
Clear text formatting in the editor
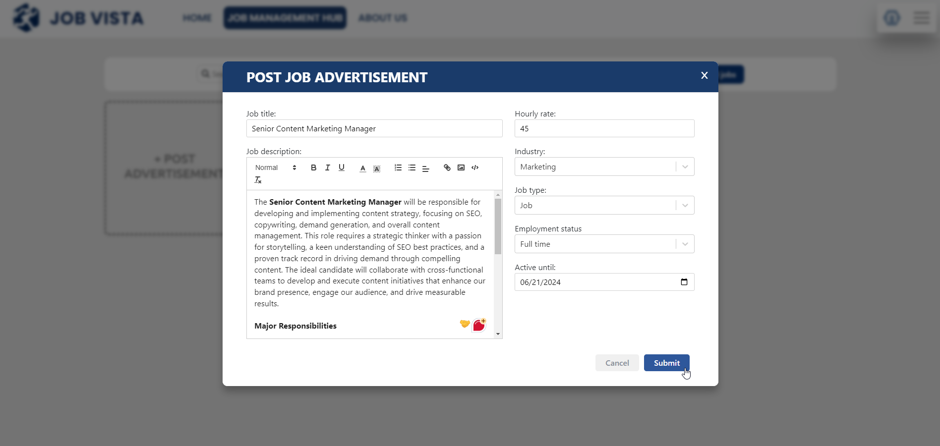coord(258,180)
